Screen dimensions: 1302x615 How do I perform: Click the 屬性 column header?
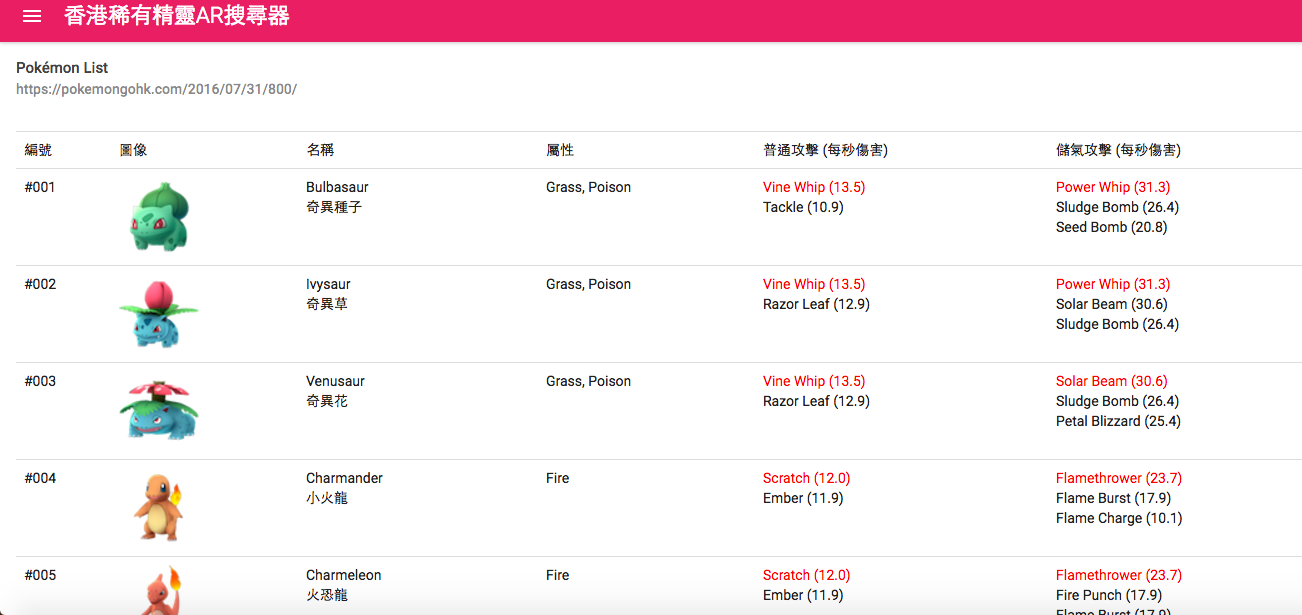coord(560,150)
